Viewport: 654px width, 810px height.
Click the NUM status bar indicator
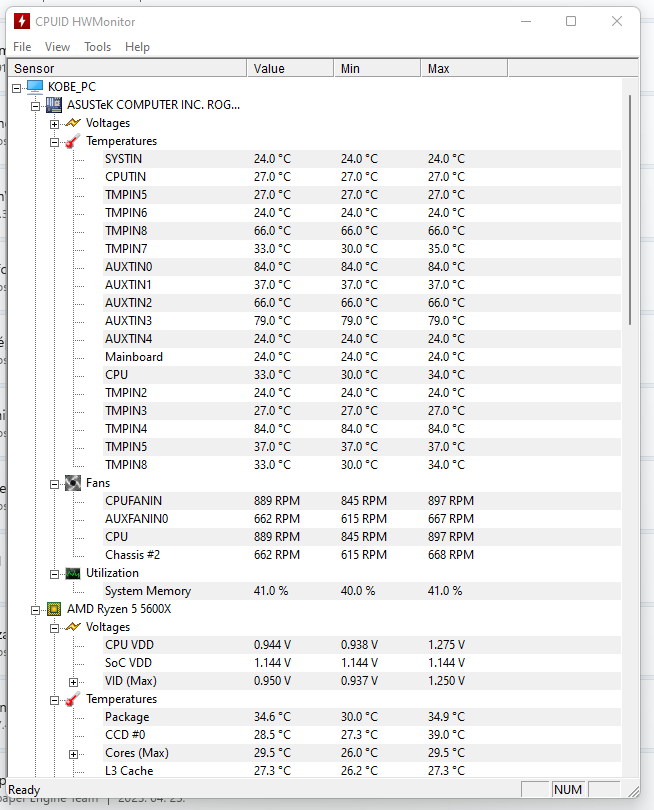point(568,789)
